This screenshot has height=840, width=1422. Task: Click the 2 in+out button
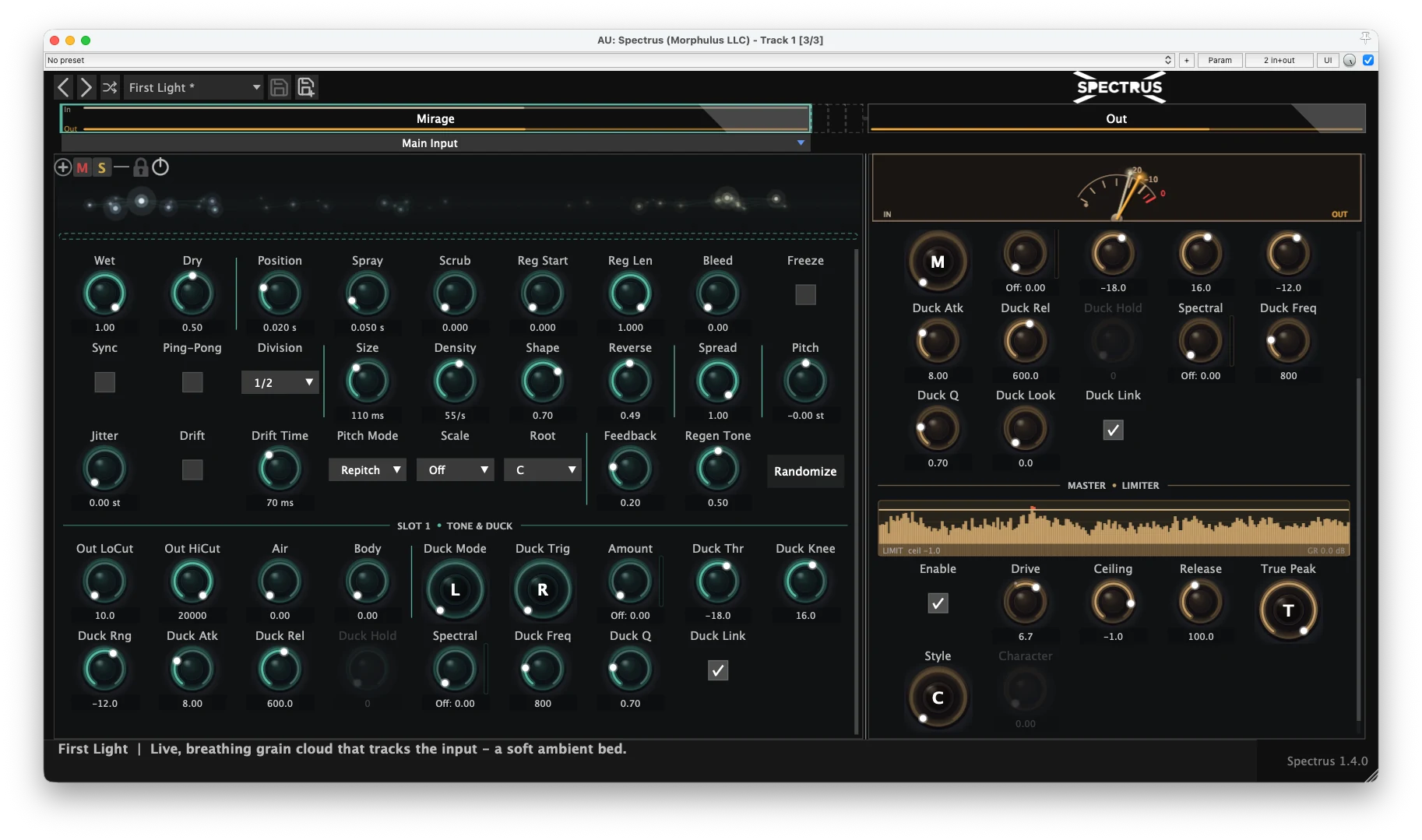1279,60
